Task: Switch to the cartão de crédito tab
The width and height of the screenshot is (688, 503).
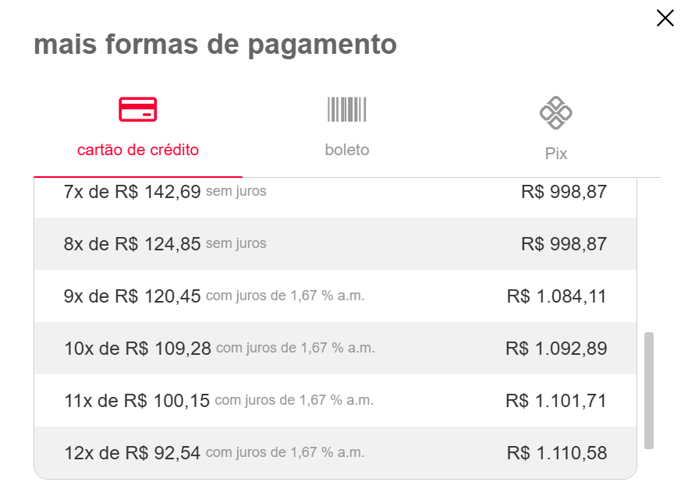Action: (138, 150)
